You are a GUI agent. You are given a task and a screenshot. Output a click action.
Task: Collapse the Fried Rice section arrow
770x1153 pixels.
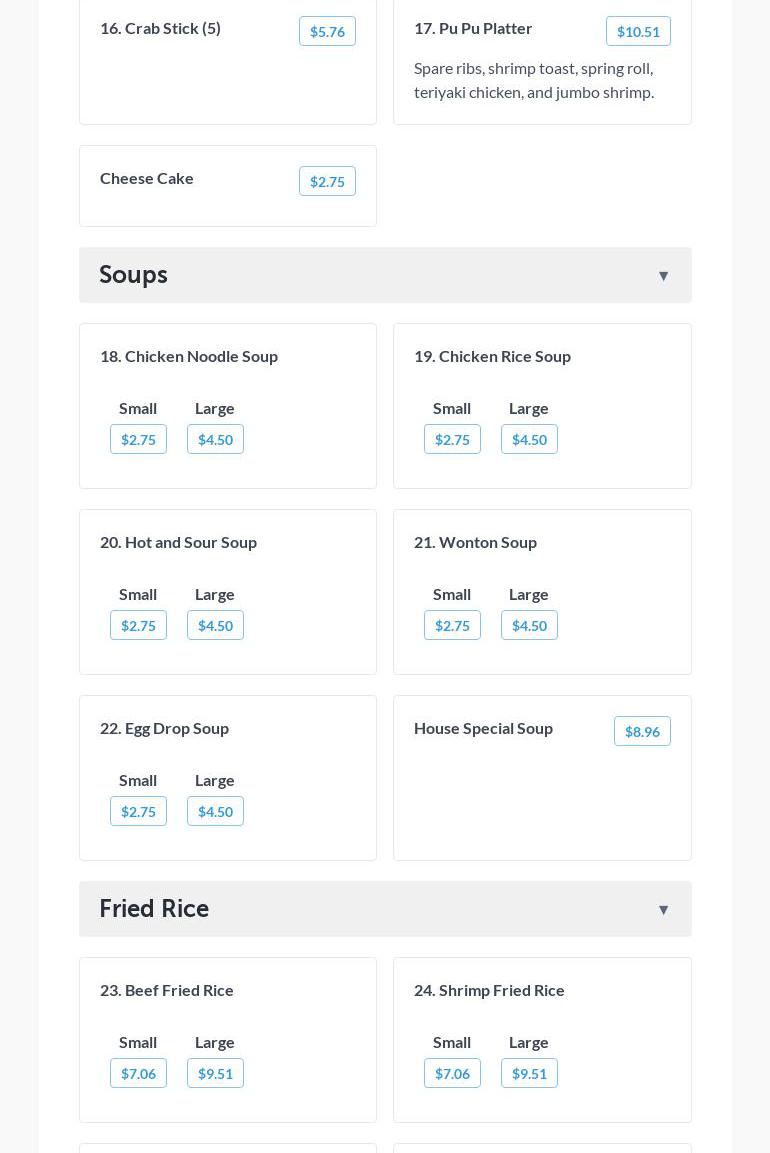click(663, 910)
